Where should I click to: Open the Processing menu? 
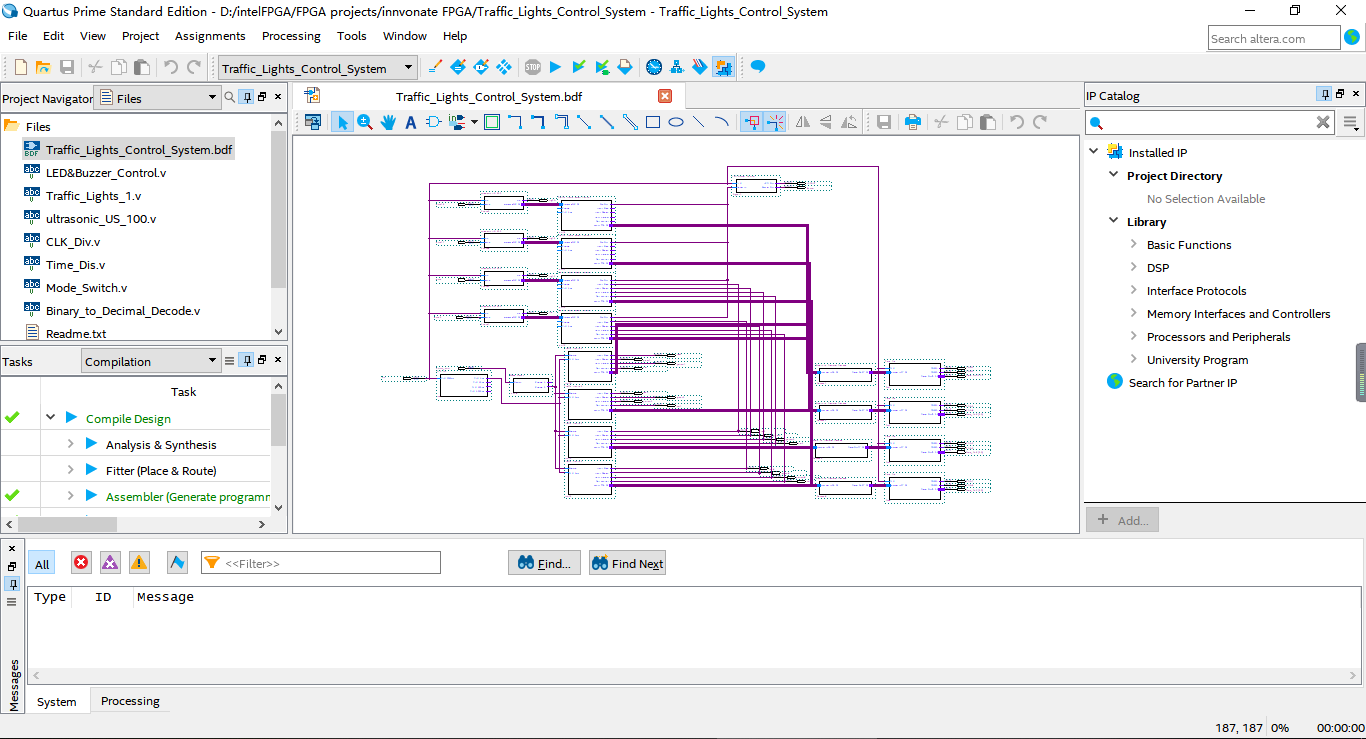pos(291,35)
